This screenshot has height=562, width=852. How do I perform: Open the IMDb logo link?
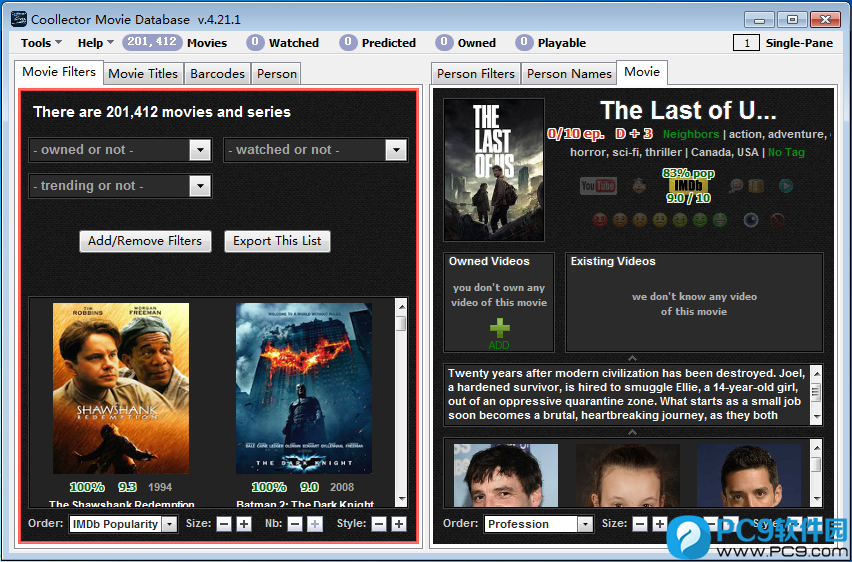click(688, 186)
